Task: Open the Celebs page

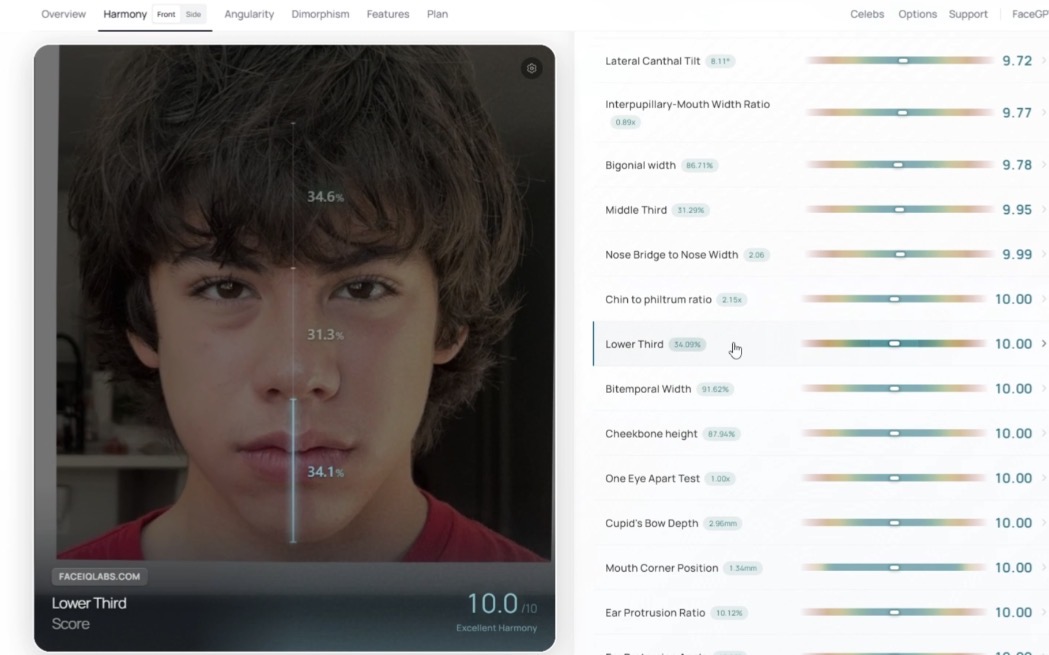Action: (x=867, y=15)
